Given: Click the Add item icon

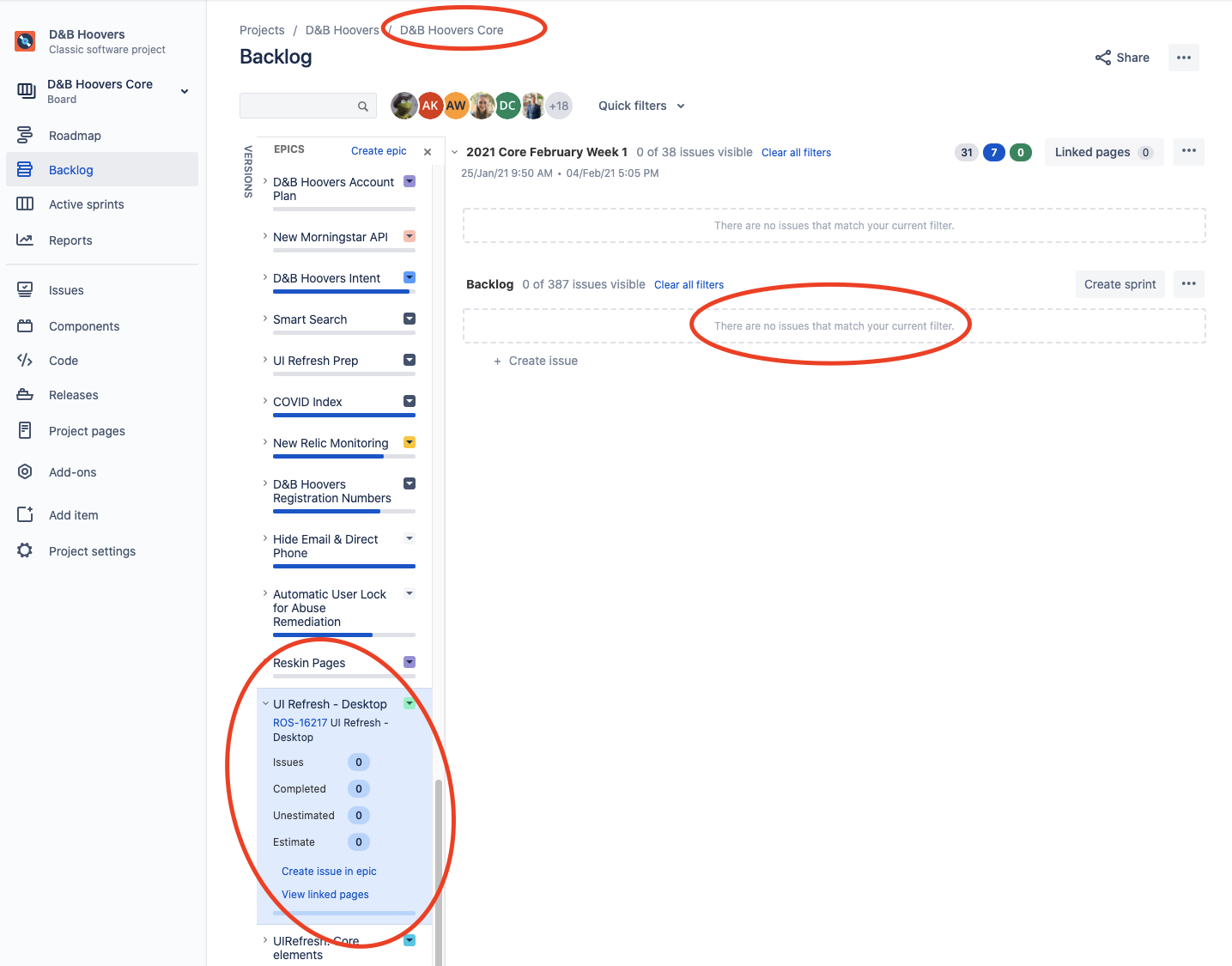Looking at the screenshot, I should [25, 514].
